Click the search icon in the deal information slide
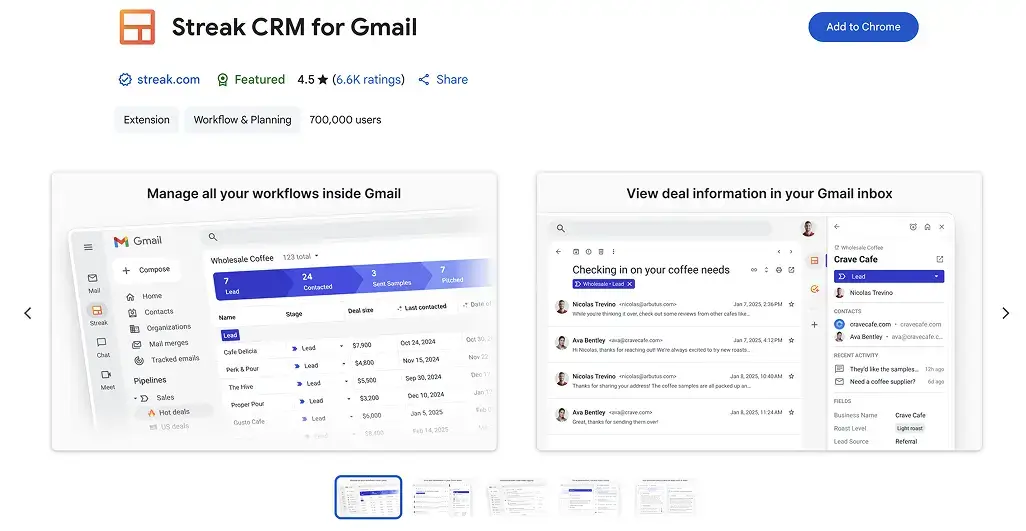This screenshot has width=1026, height=531. (560, 228)
